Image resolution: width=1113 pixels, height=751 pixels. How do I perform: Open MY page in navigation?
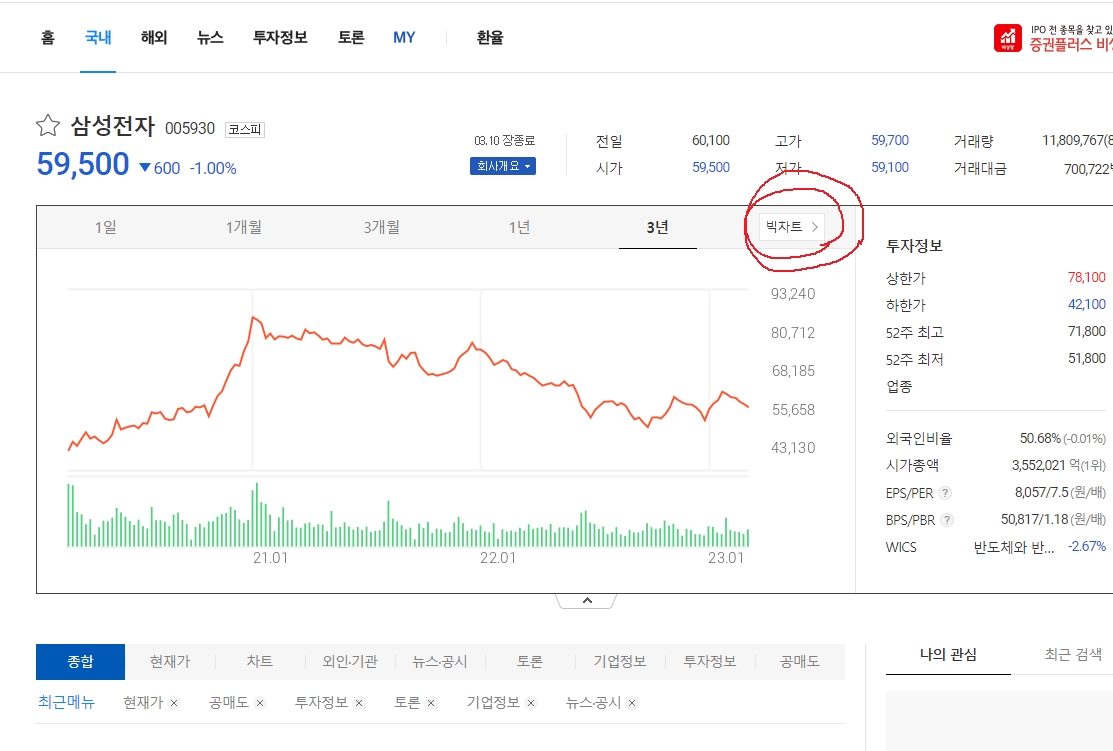pos(404,38)
